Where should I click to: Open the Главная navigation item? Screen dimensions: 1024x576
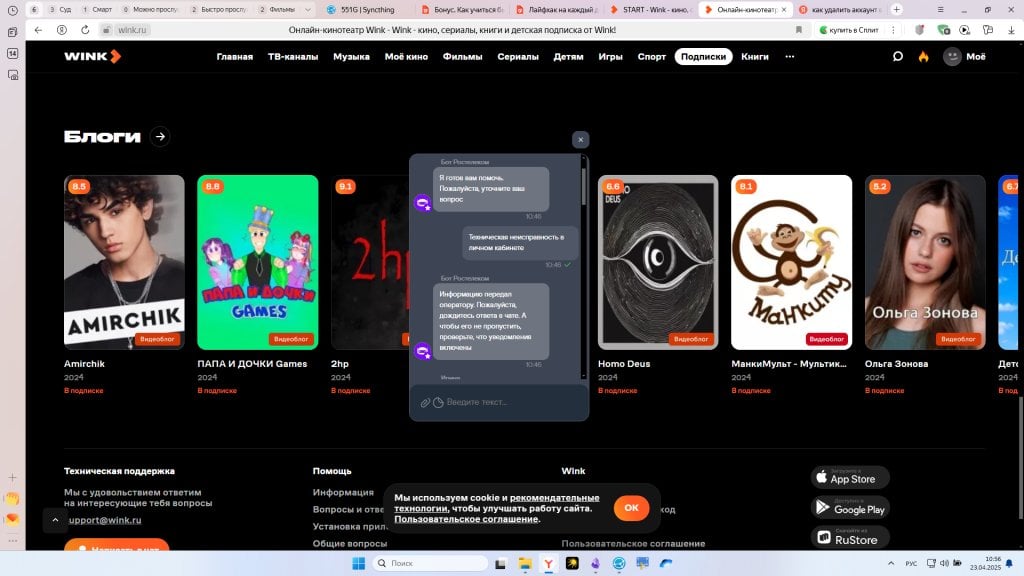pos(234,57)
